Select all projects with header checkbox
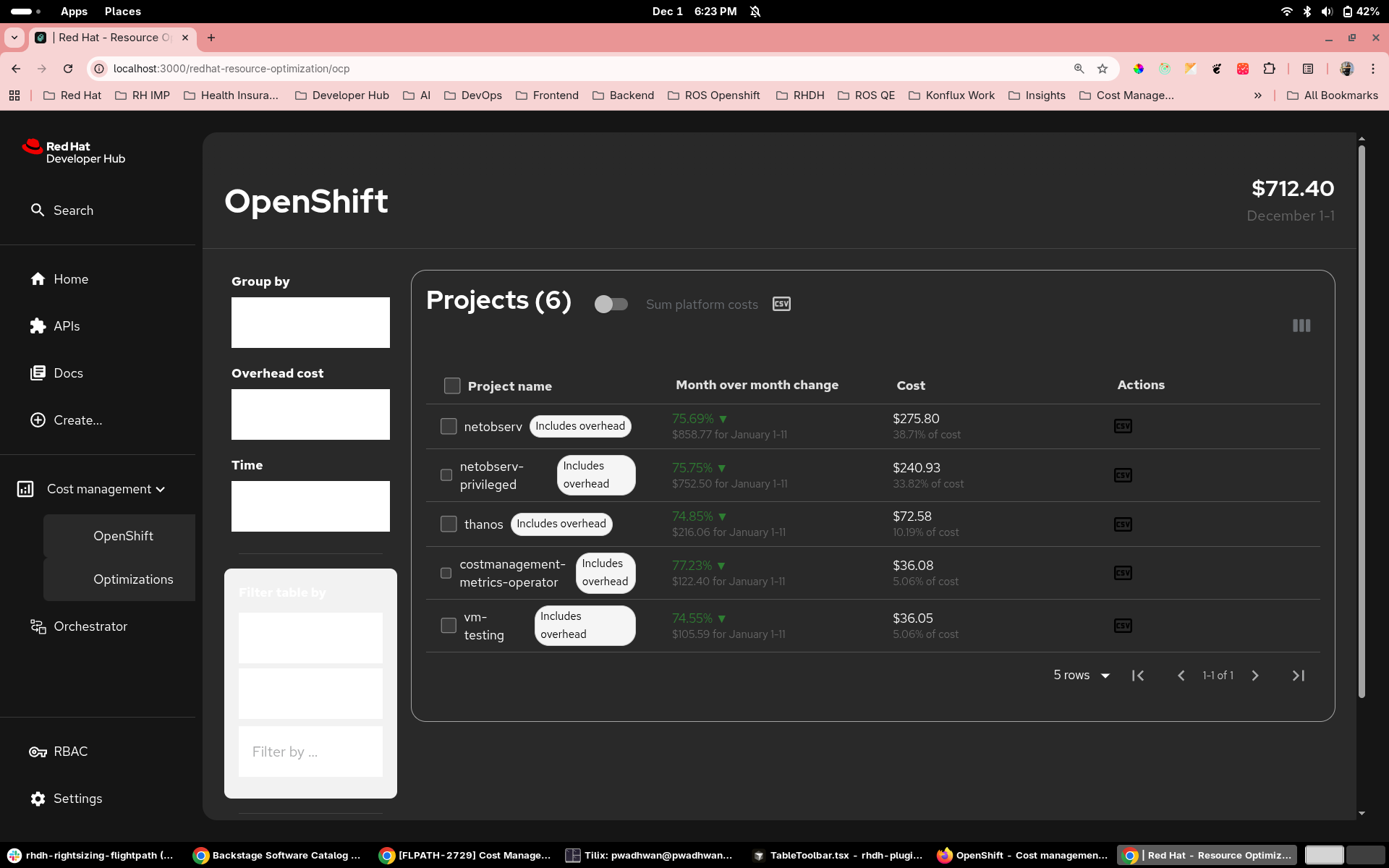 coord(452,386)
